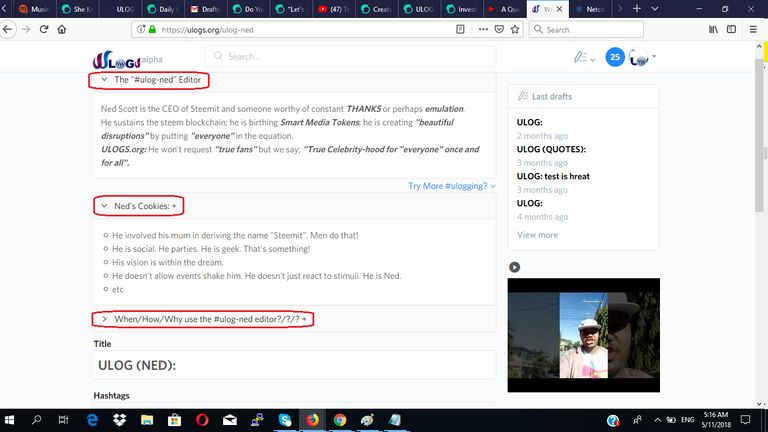The width and height of the screenshot is (768, 432).
Task: Open Firefox library icon
Action: click(x=713, y=29)
